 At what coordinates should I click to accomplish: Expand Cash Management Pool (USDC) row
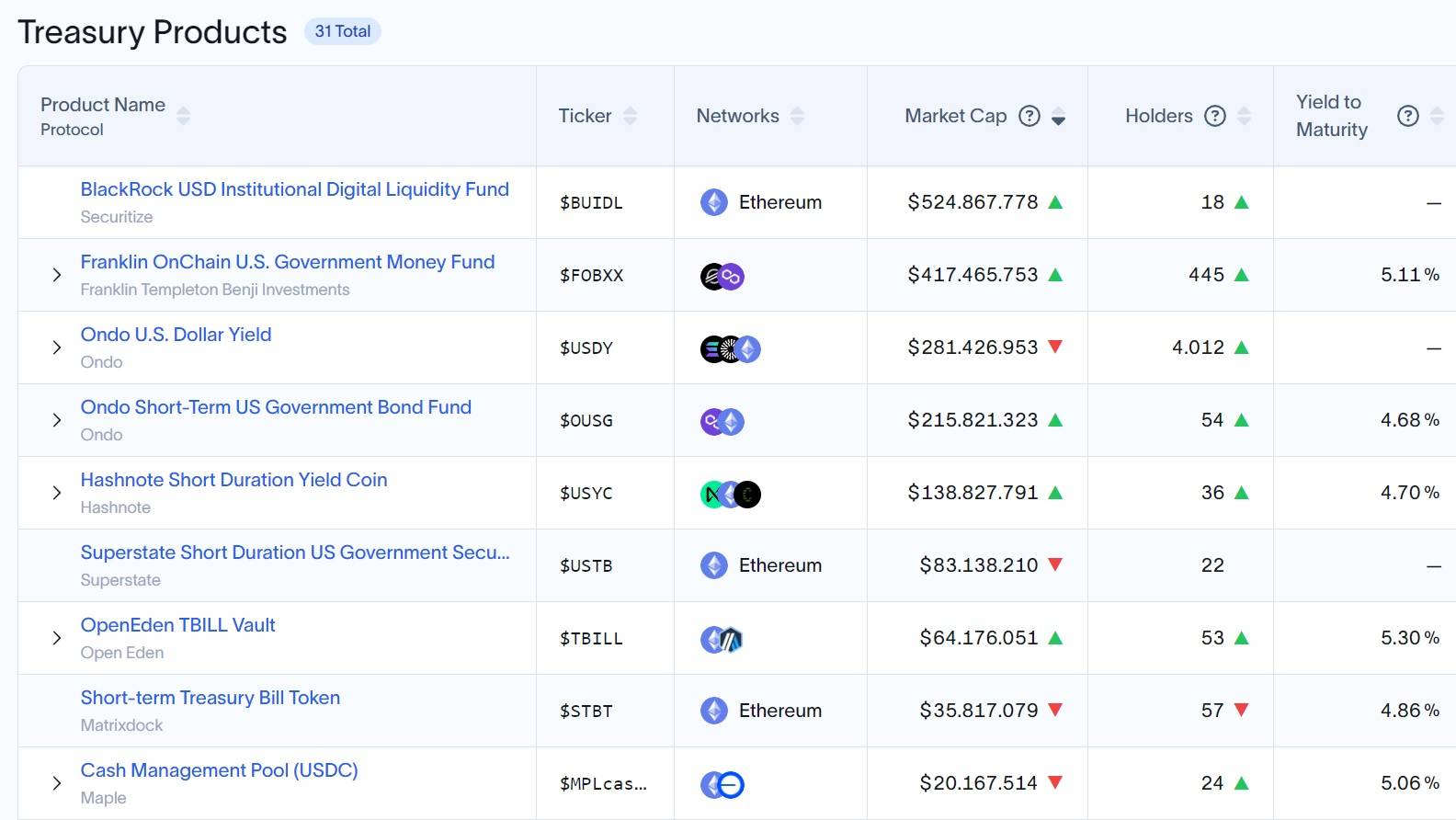[57, 783]
